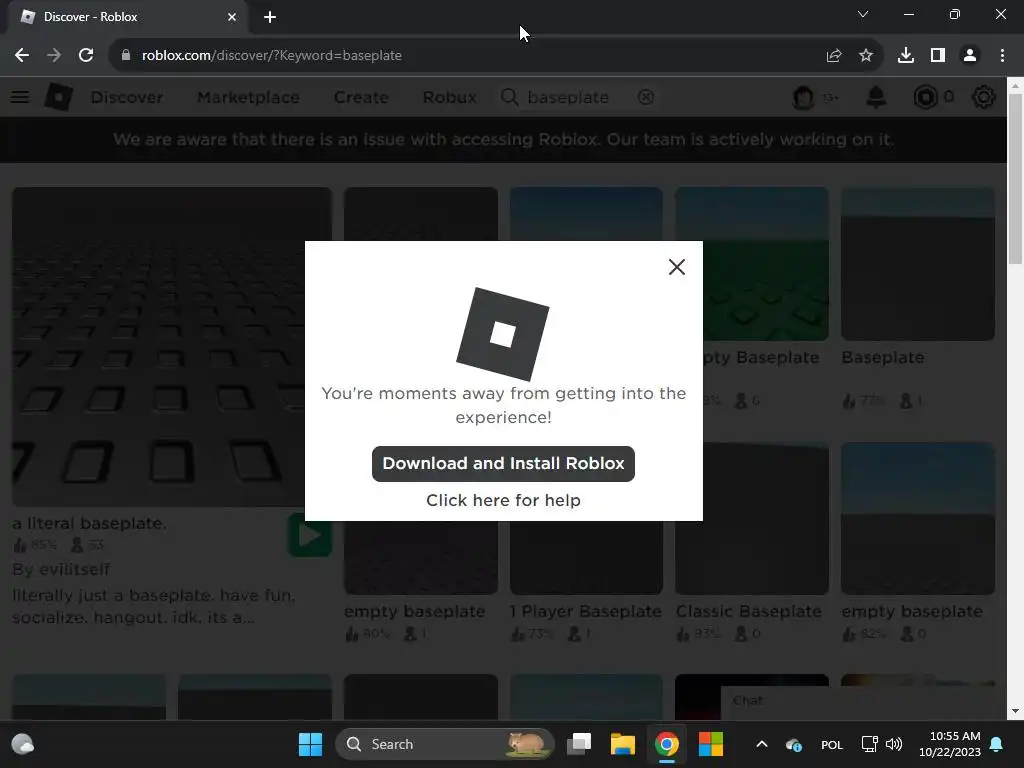Open clock and date flyout
Image resolution: width=1024 pixels, height=768 pixels.
tap(950, 744)
